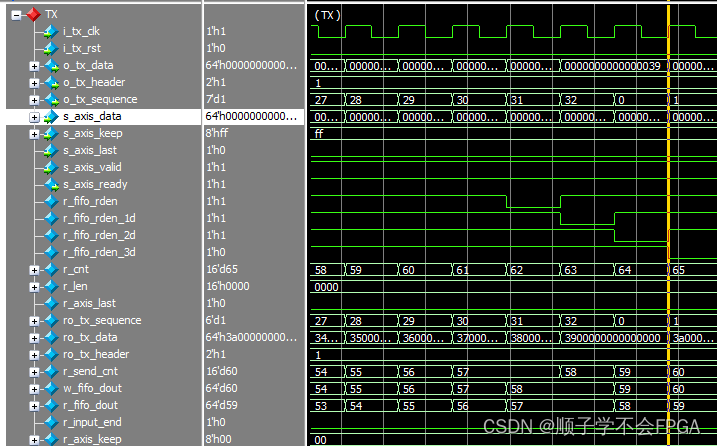Image resolution: width=717 pixels, height=446 pixels.
Task: Click the r_cnt signal icon
Action: 51,270
